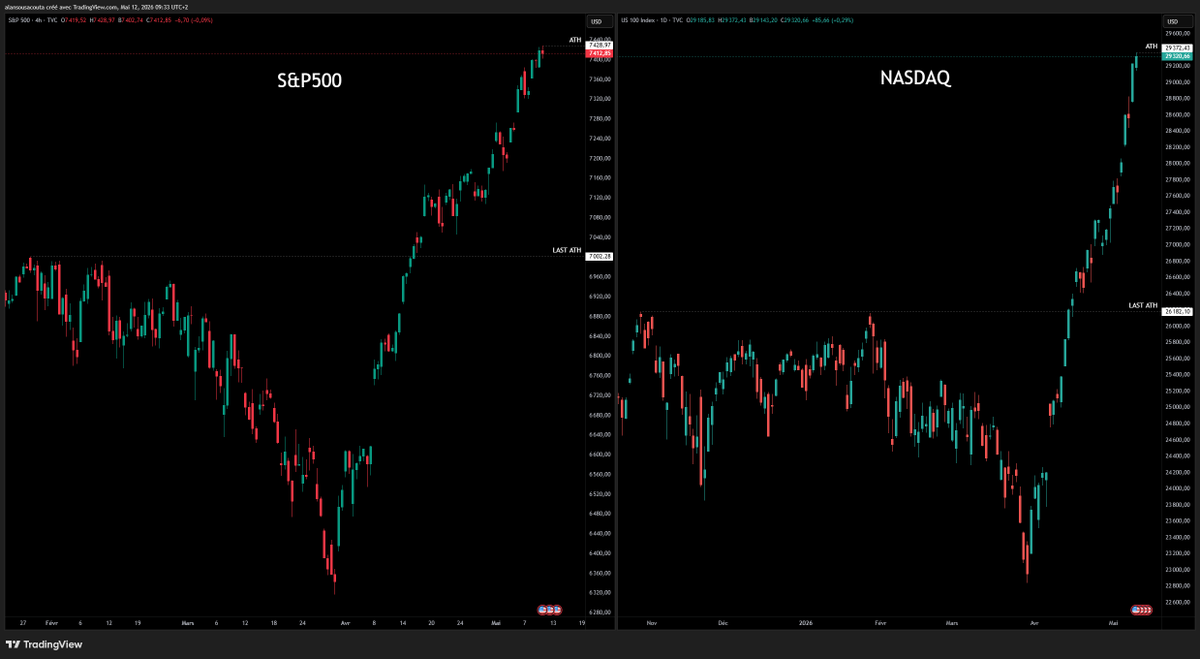Click 'Mars' on the NASDAQ time axis
The height and width of the screenshot is (659, 1200).
[x=951, y=622]
